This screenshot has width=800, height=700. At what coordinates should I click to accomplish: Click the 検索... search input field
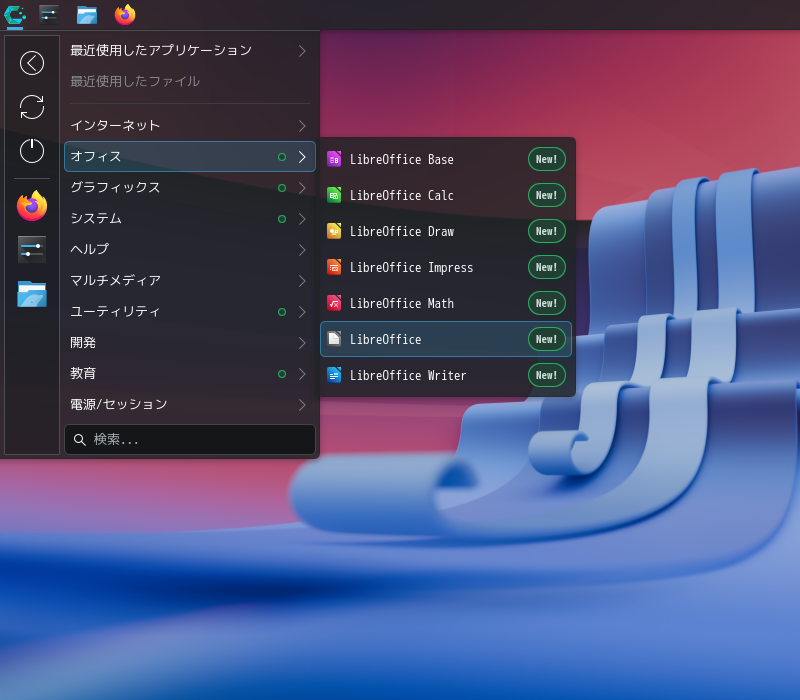190,439
